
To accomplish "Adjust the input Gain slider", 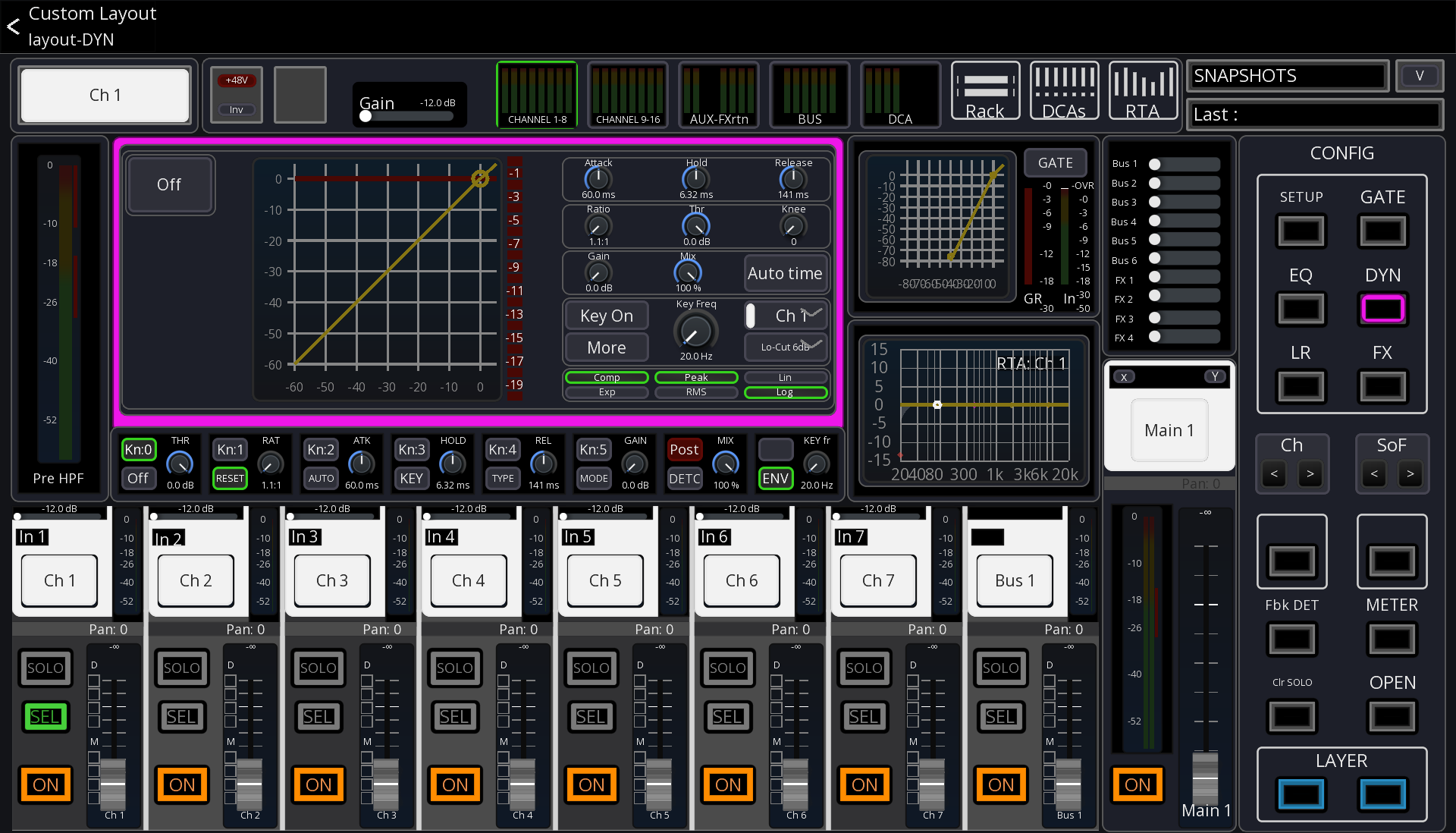I will pos(408,116).
